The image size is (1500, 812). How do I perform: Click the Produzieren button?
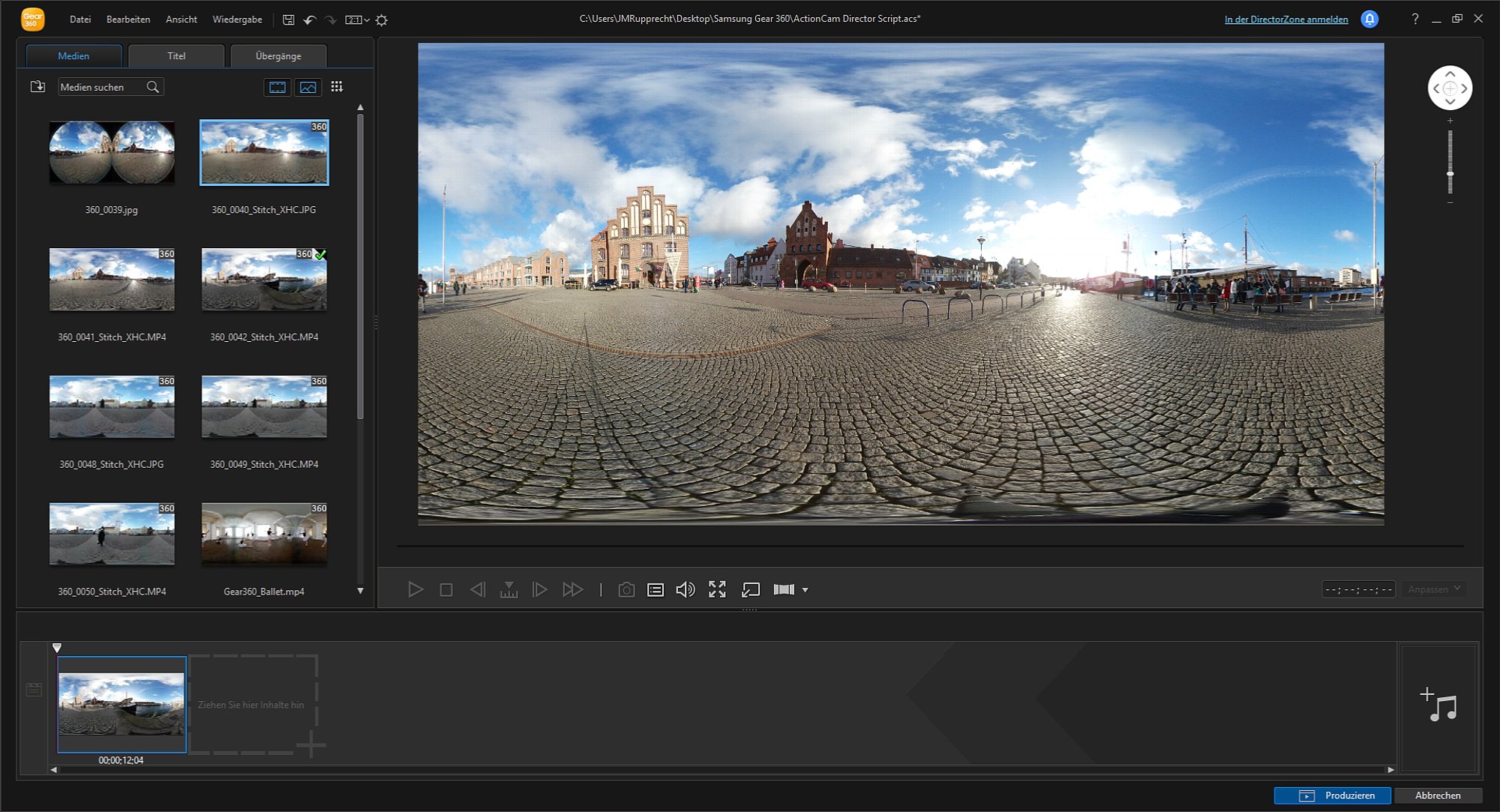coord(1332,795)
